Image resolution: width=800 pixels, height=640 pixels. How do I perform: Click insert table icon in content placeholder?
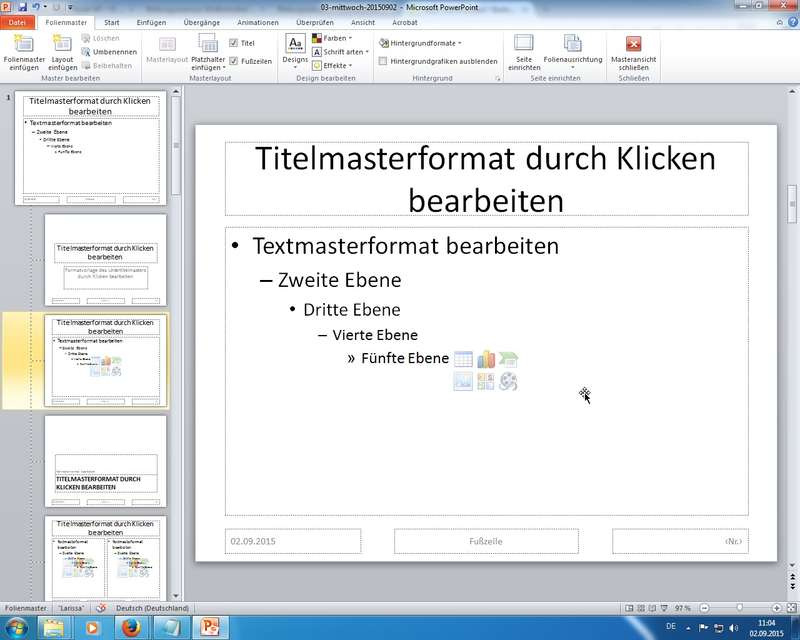point(462,359)
